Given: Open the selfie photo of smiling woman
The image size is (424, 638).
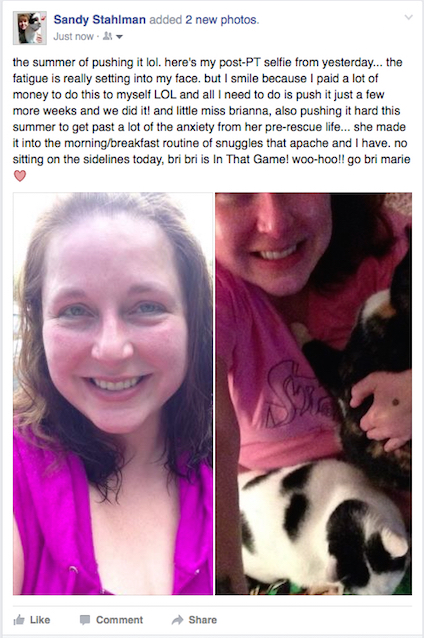Looking at the screenshot, I should (x=113, y=393).
